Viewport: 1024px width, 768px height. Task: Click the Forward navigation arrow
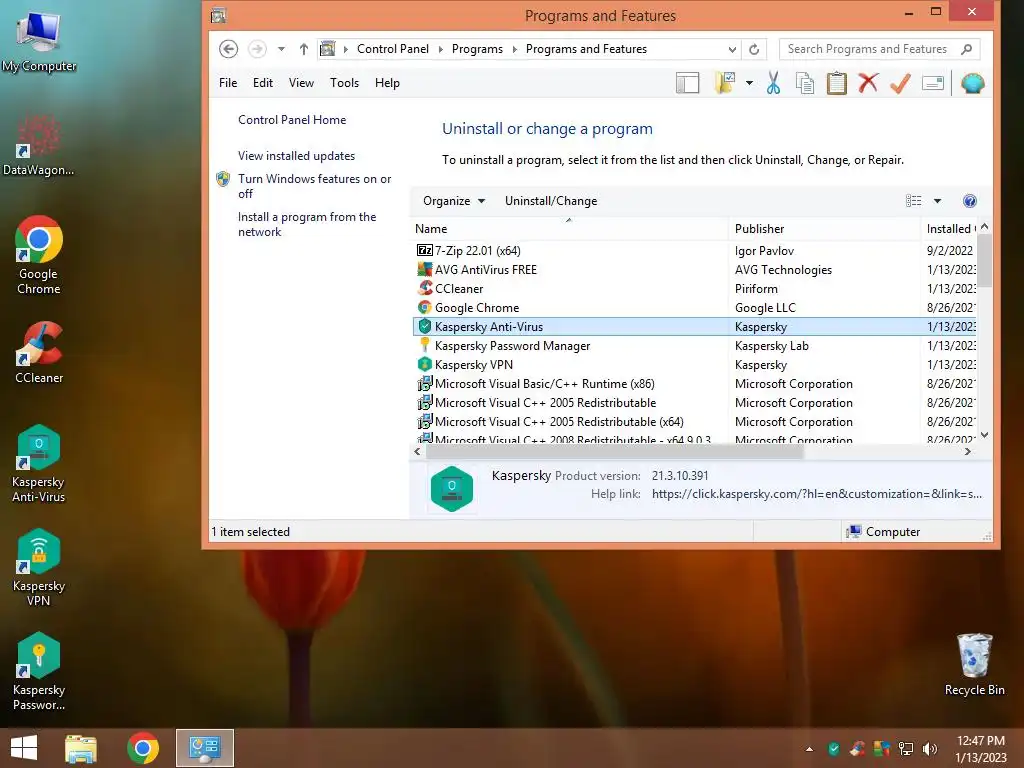point(257,49)
